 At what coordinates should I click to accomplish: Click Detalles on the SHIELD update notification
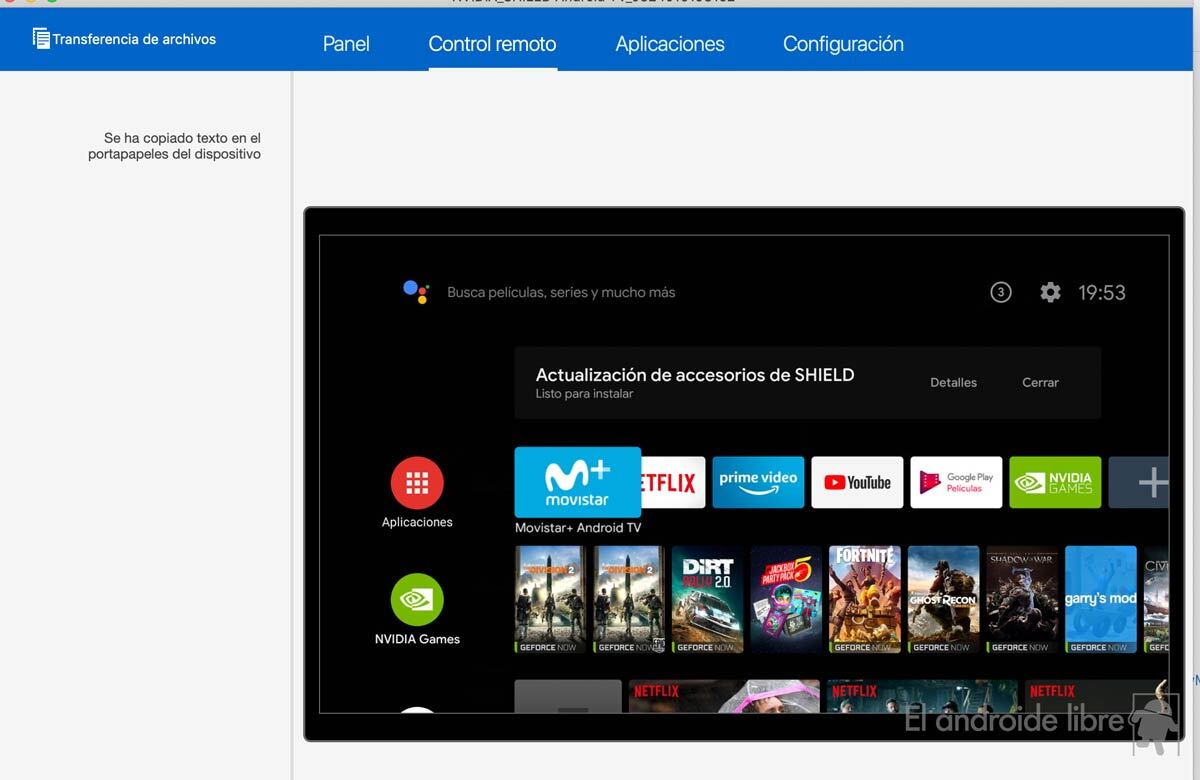953,382
